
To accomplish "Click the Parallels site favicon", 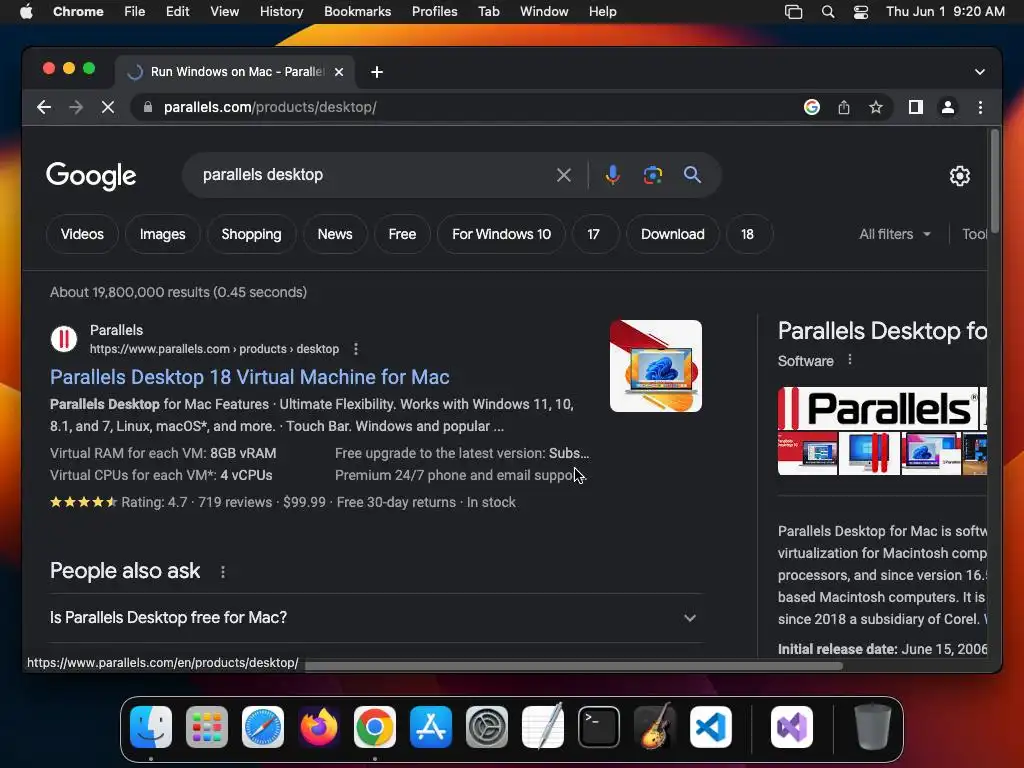I will click(64, 339).
